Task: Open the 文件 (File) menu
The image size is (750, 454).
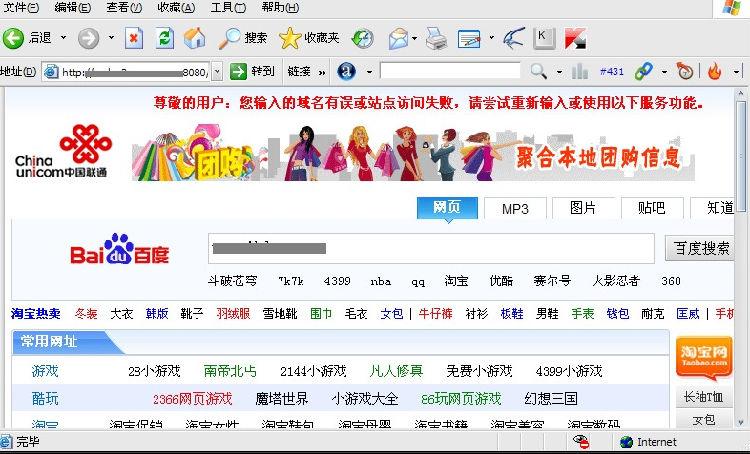Action: point(20,7)
